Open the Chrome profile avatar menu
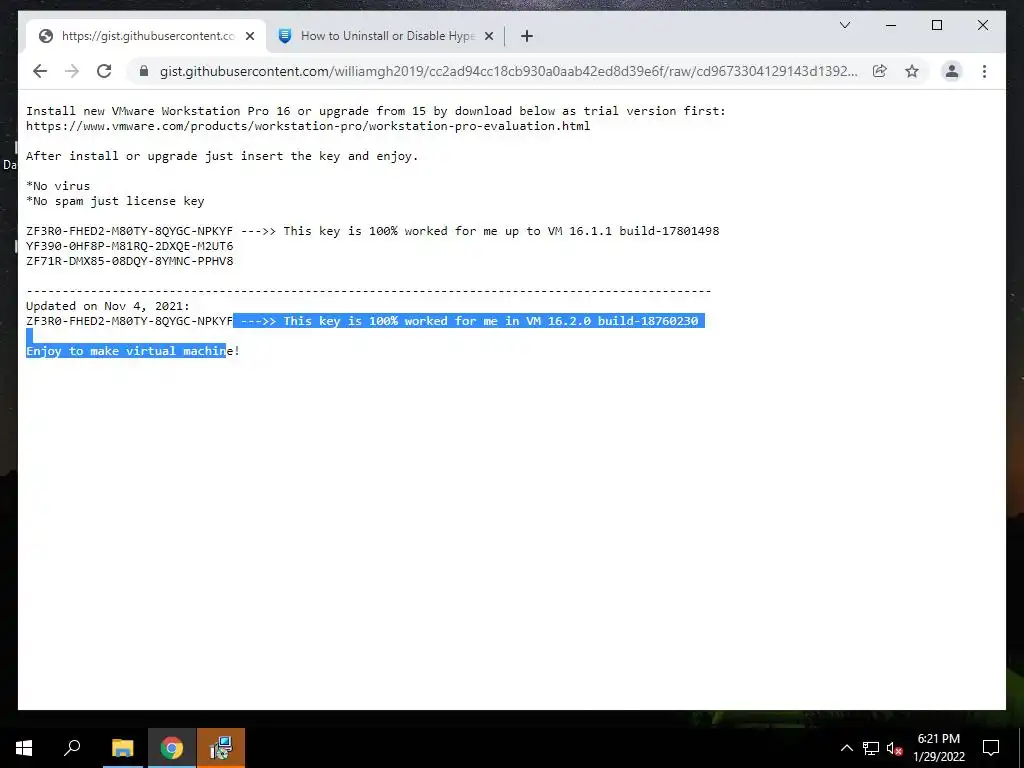 [x=952, y=71]
